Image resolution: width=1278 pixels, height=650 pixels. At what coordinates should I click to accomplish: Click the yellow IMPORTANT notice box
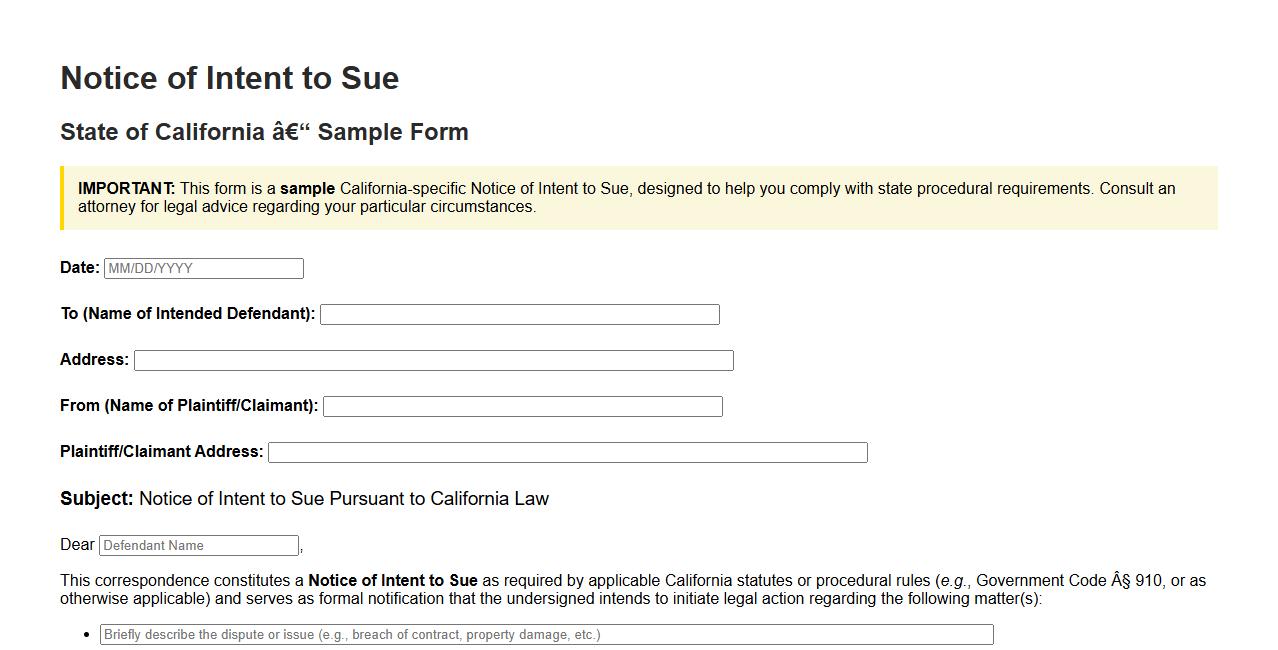coord(639,197)
